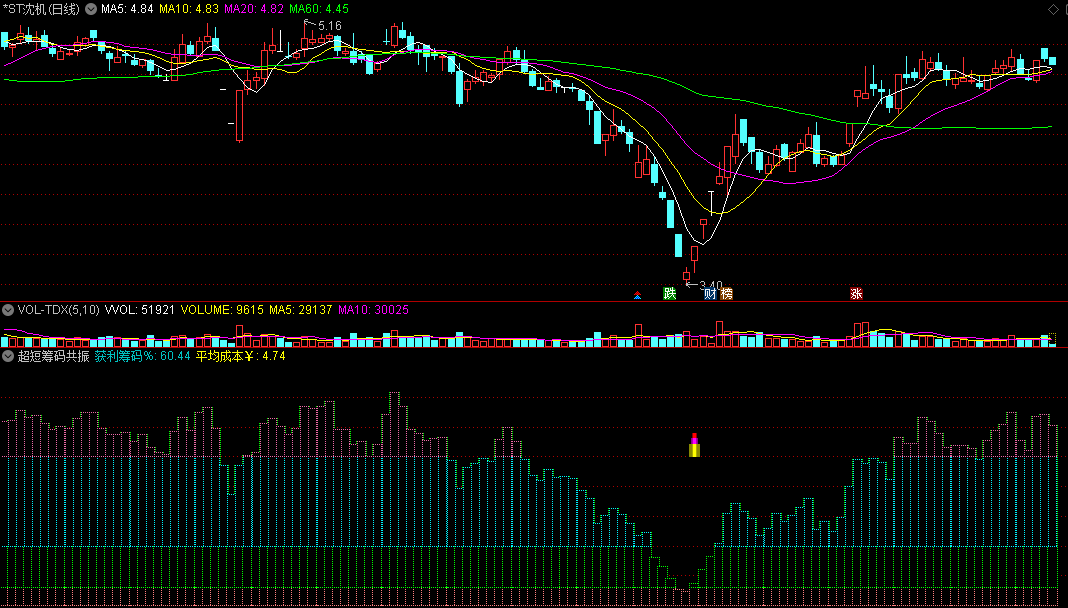Image resolution: width=1068 pixels, height=608 pixels.
Task: Click the blue 财 event marker
Action: pyautogui.click(x=710, y=293)
